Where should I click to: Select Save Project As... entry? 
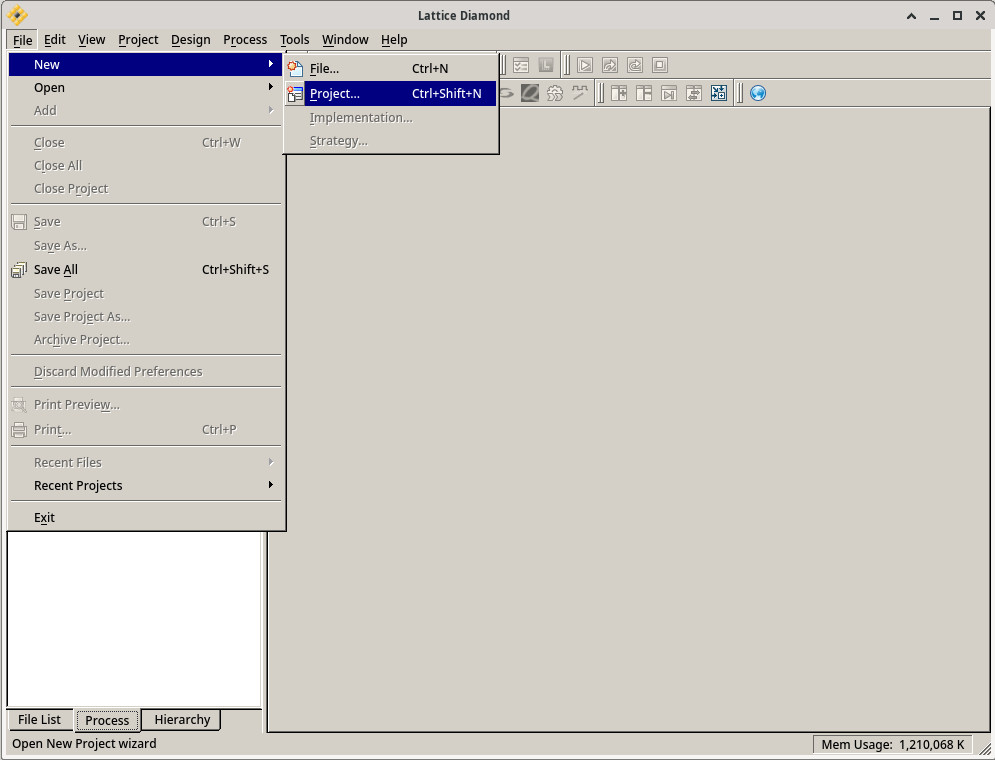[145, 317]
